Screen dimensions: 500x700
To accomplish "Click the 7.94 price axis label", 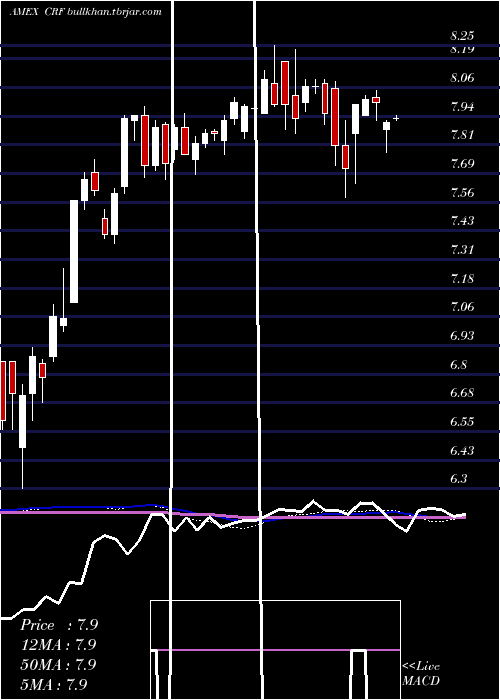I will (462, 107).
